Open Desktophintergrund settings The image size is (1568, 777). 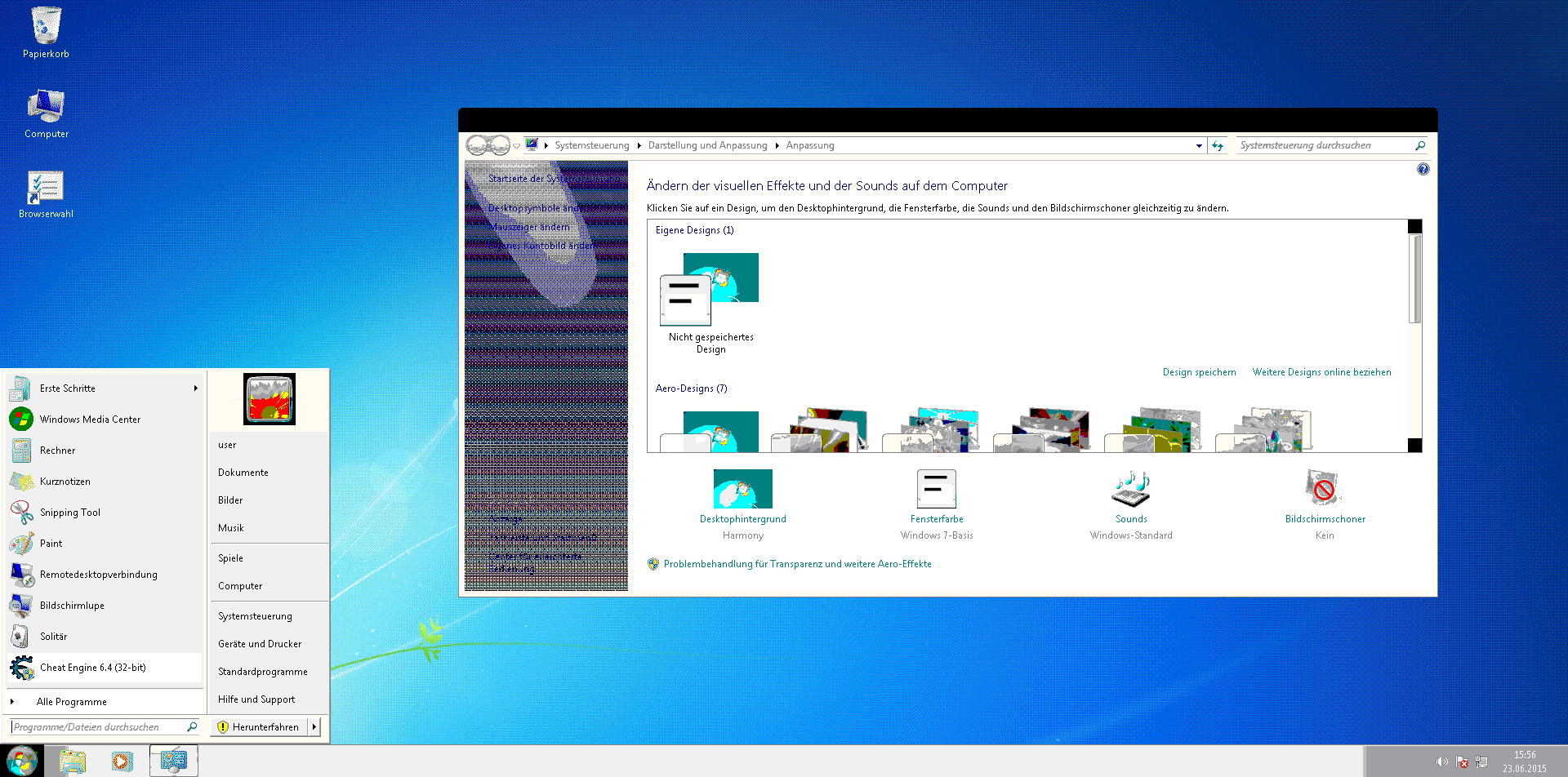743,489
